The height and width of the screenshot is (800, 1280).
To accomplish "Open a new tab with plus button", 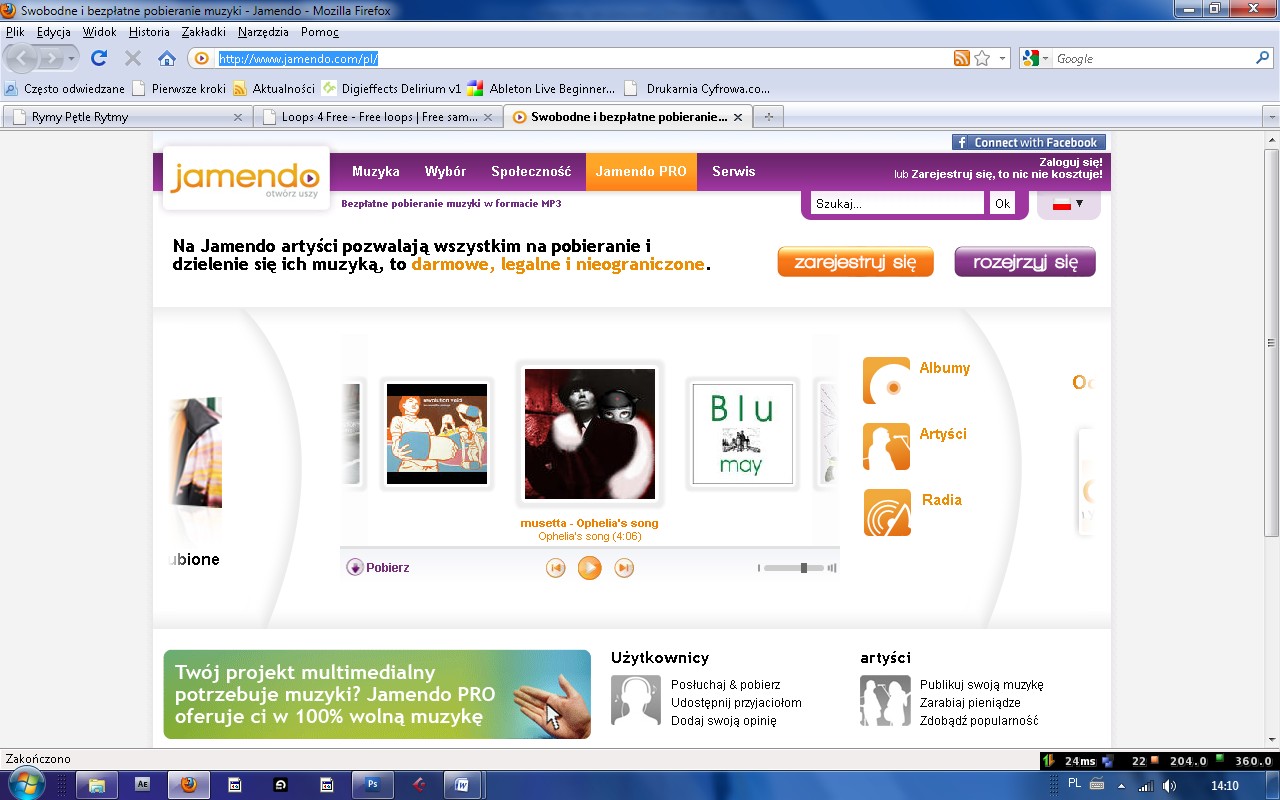I will tap(769, 117).
